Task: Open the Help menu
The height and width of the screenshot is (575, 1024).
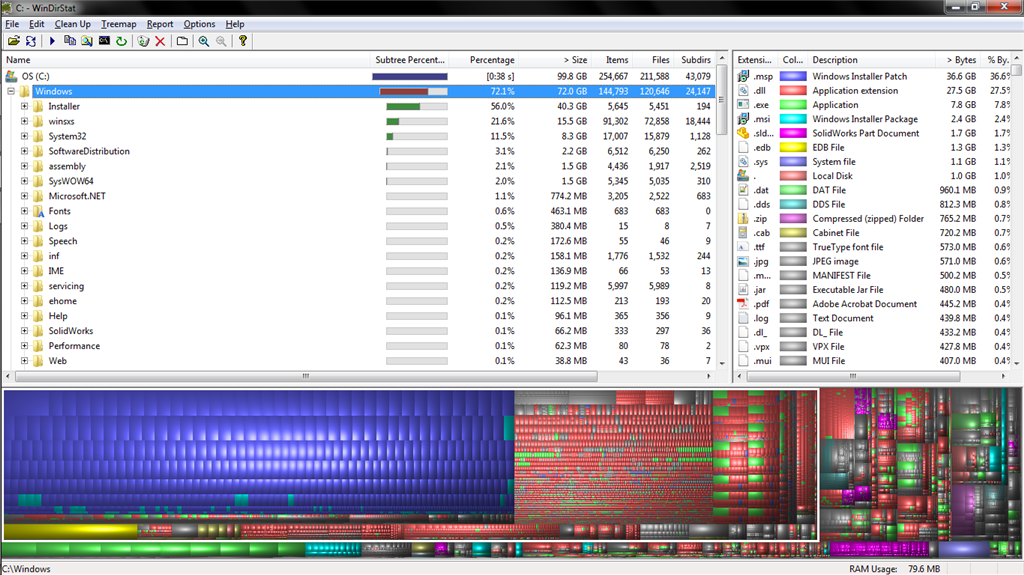Action: [x=234, y=24]
